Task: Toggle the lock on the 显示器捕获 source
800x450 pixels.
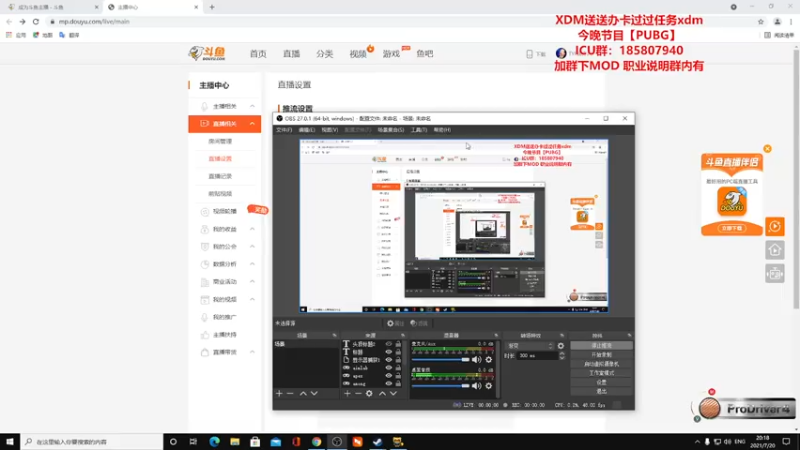Action: [398, 360]
